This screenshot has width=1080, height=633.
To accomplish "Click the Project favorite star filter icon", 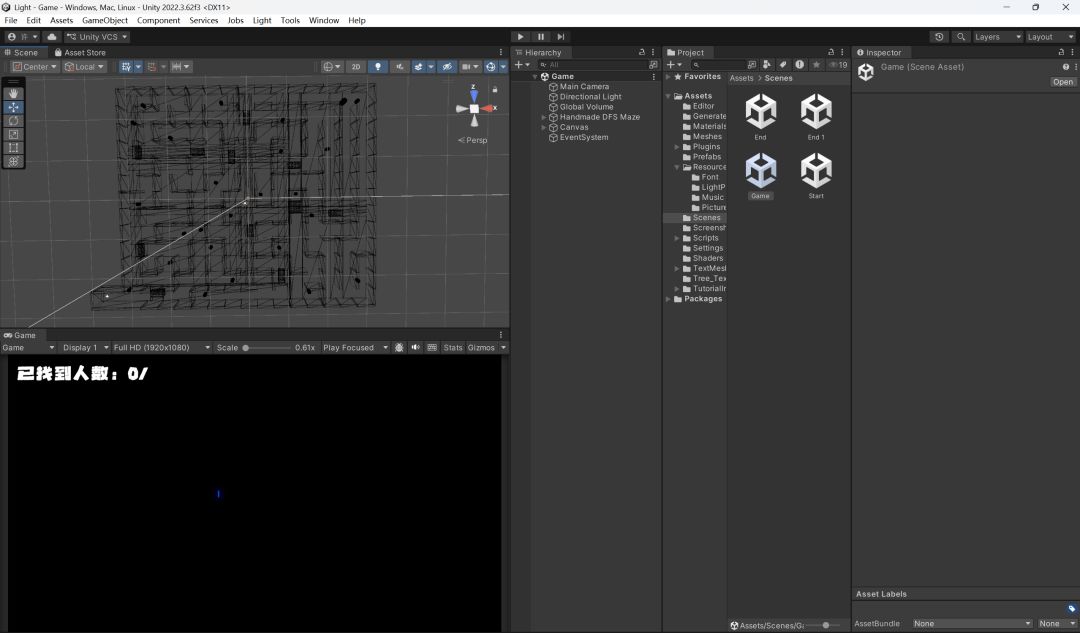I will tap(816, 65).
